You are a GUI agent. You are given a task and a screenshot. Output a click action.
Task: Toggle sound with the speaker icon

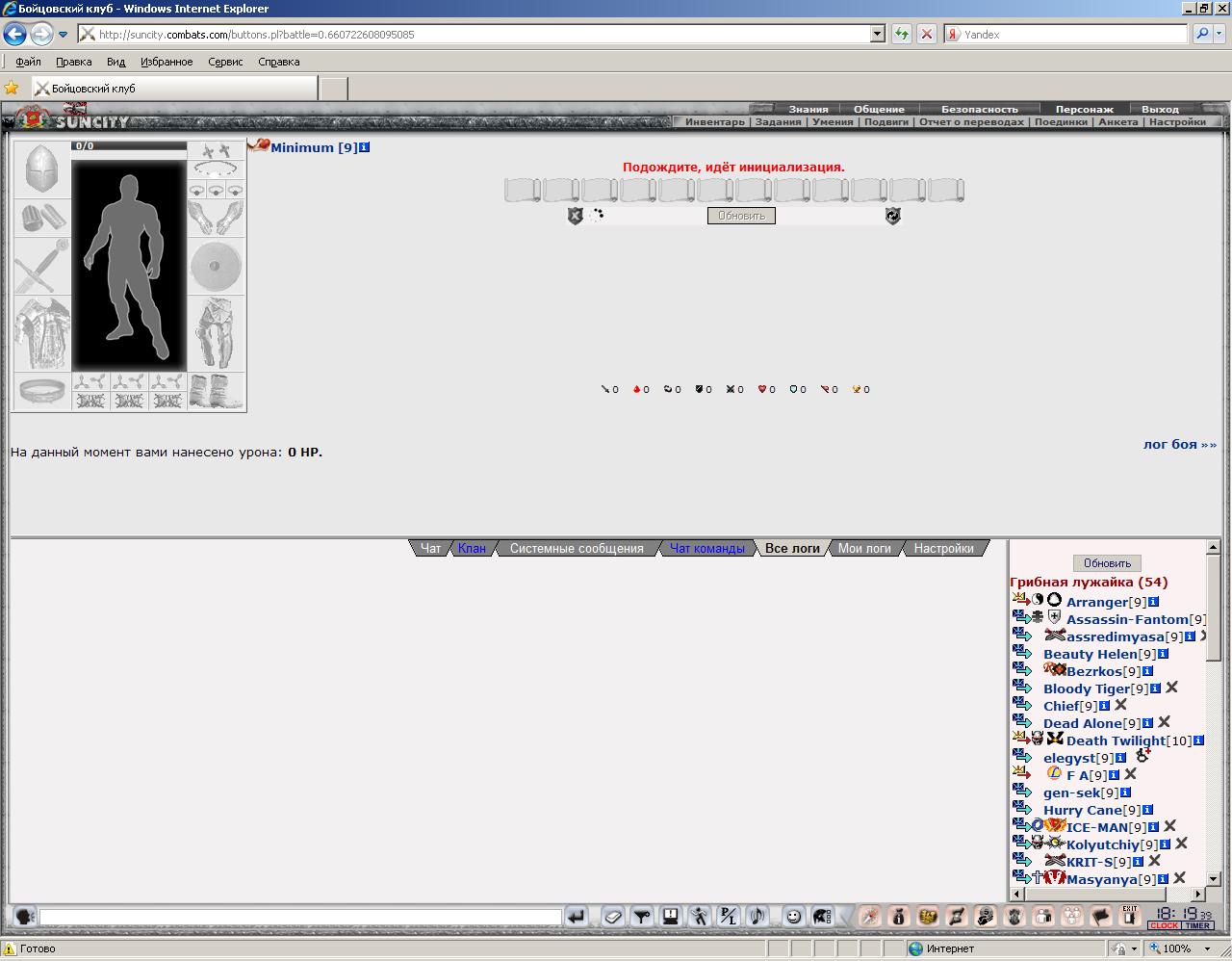click(757, 917)
